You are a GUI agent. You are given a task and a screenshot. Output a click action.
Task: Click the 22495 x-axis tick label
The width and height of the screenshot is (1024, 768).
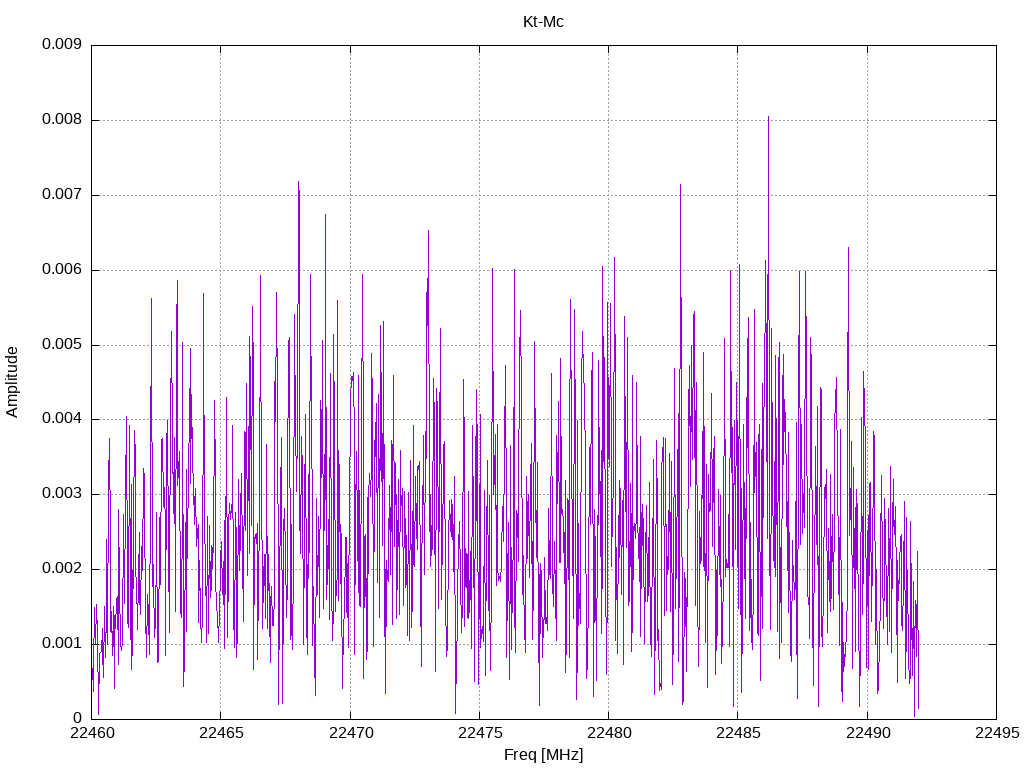[996, 733]
